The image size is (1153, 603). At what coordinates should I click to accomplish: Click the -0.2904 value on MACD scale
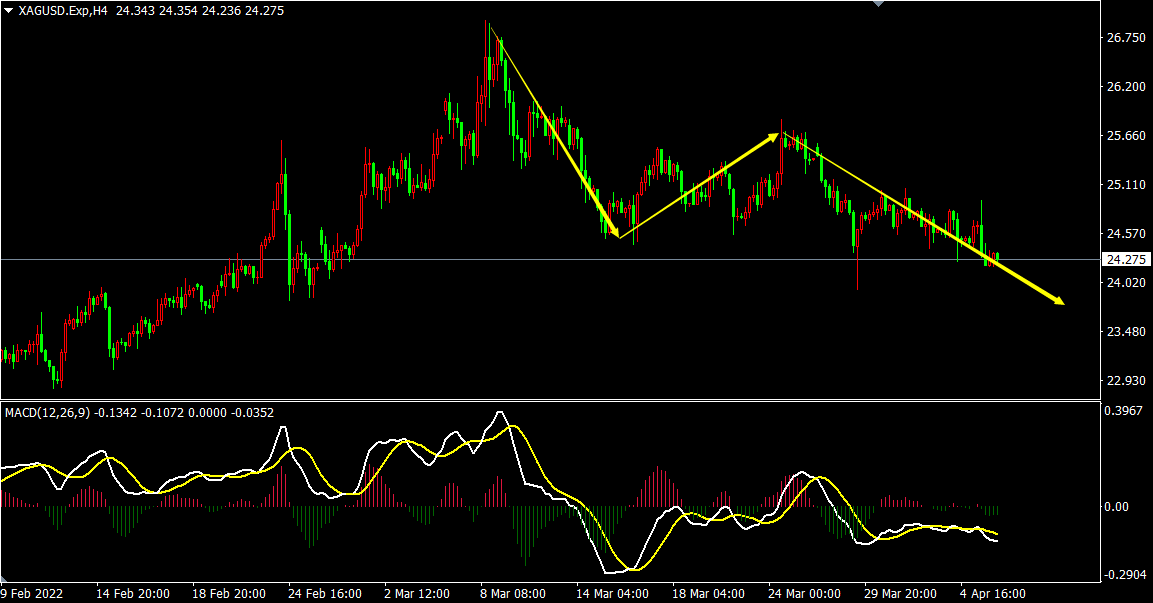click(x=1124, y=578)
